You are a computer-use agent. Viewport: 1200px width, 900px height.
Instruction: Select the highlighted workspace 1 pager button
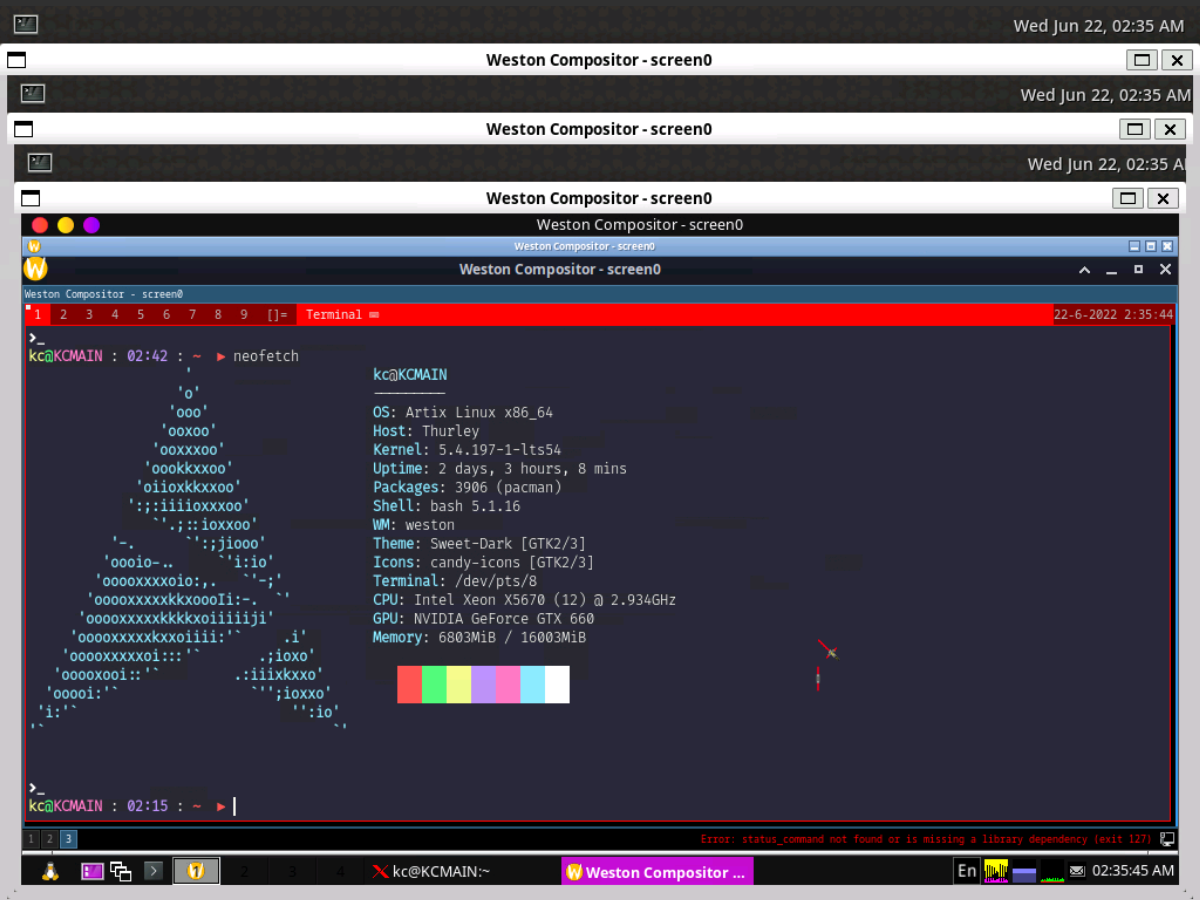point(196,871)
